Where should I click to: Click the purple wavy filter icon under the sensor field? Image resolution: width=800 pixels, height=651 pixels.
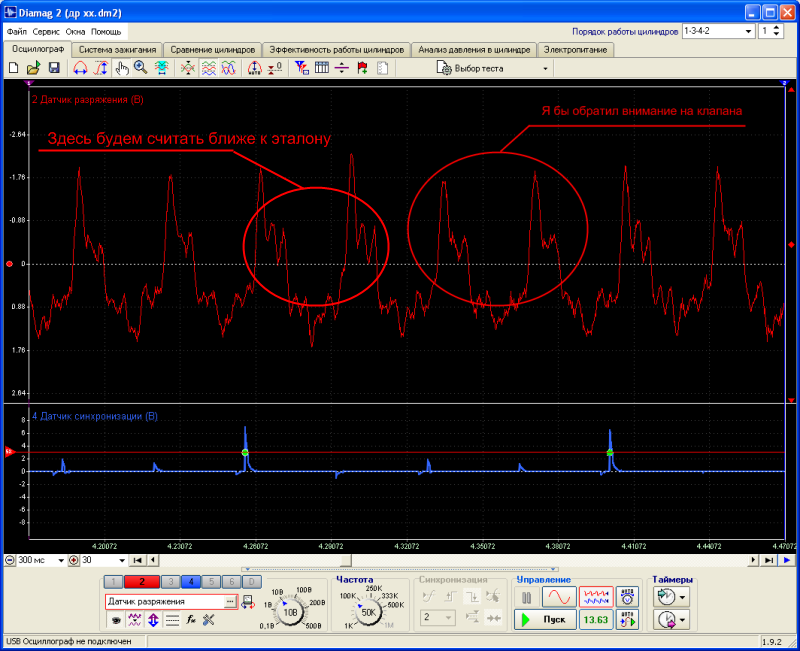135,620
